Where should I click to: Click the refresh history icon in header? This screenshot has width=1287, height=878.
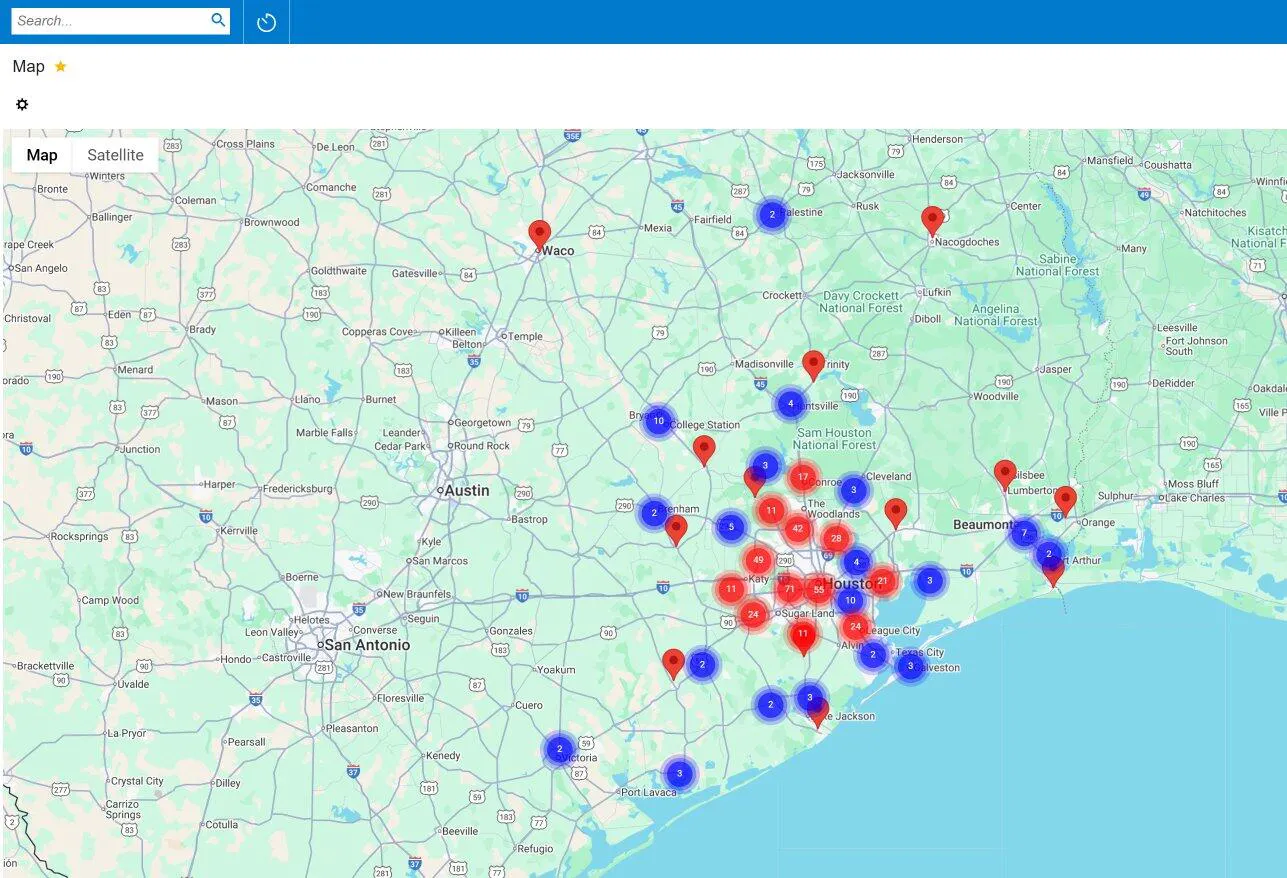pyautogui.click(x=266, y=22)
